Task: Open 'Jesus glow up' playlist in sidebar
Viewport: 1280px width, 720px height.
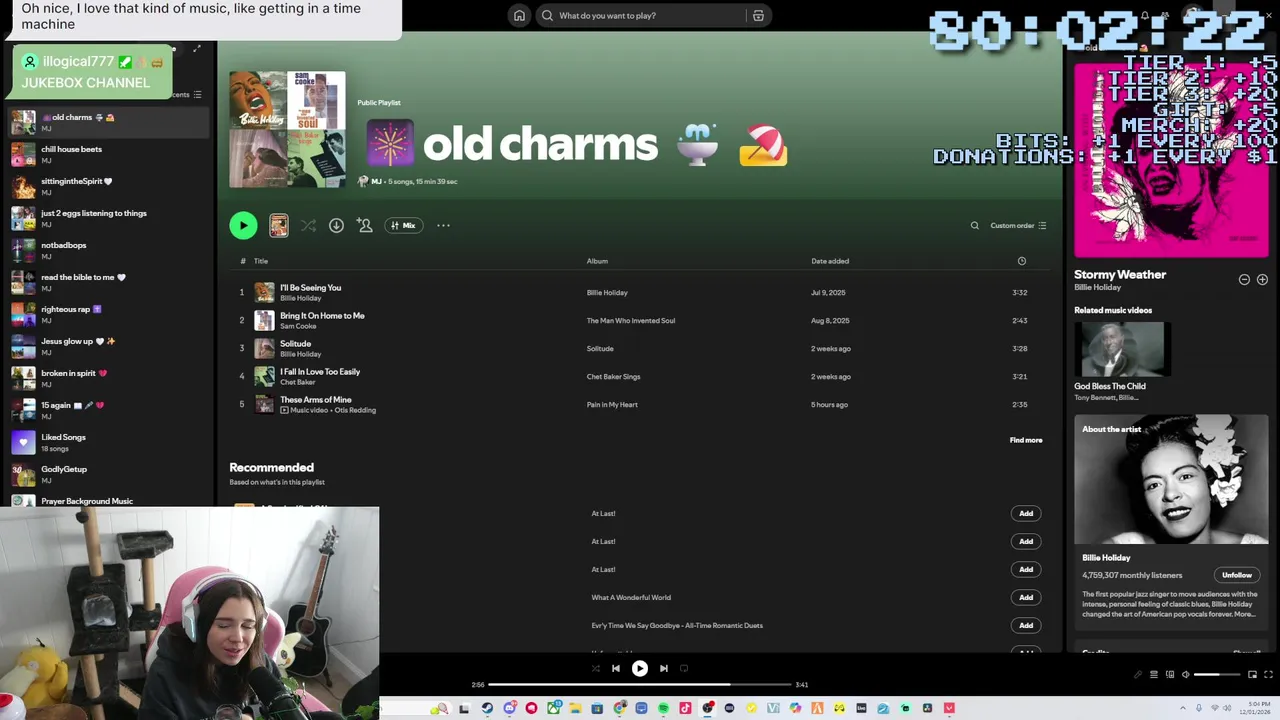Action: tap(108, 346)
